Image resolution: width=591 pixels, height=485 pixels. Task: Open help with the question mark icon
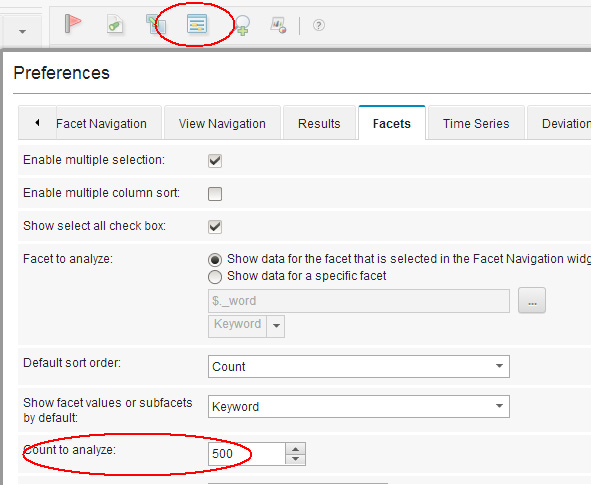pyautogui.click(x=318, y=25)
